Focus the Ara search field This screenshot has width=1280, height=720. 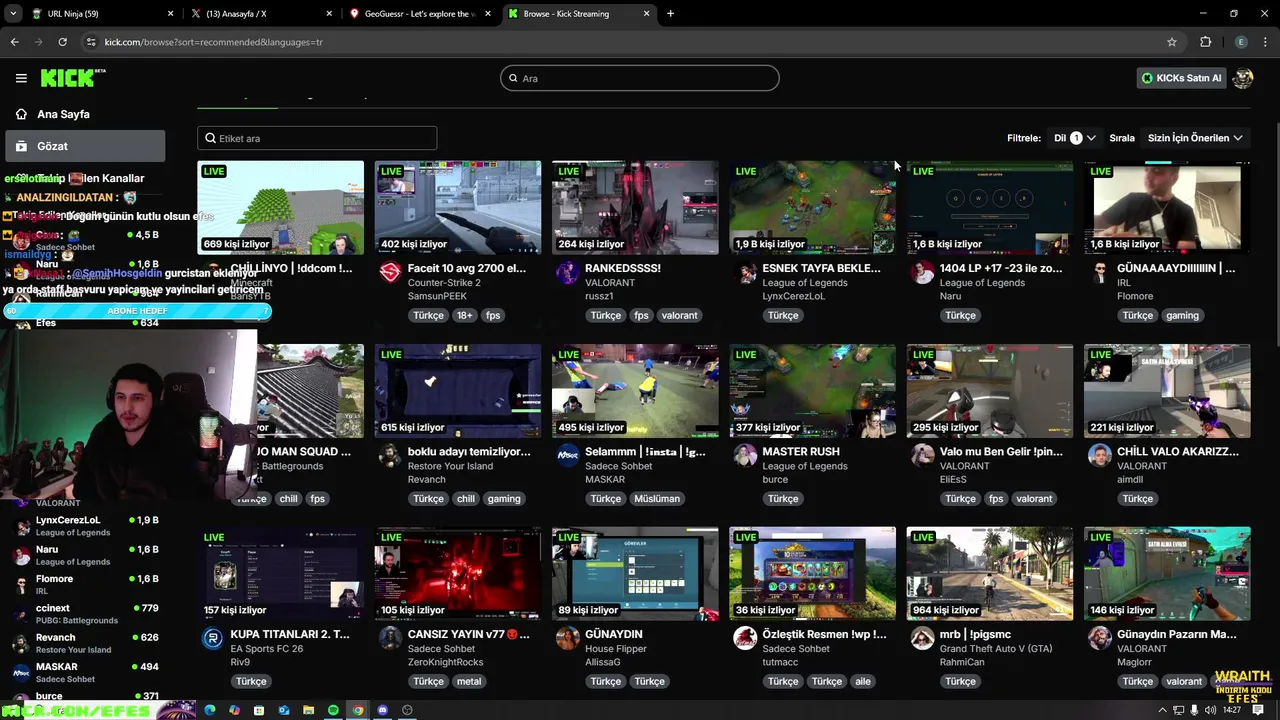(640, 78)
